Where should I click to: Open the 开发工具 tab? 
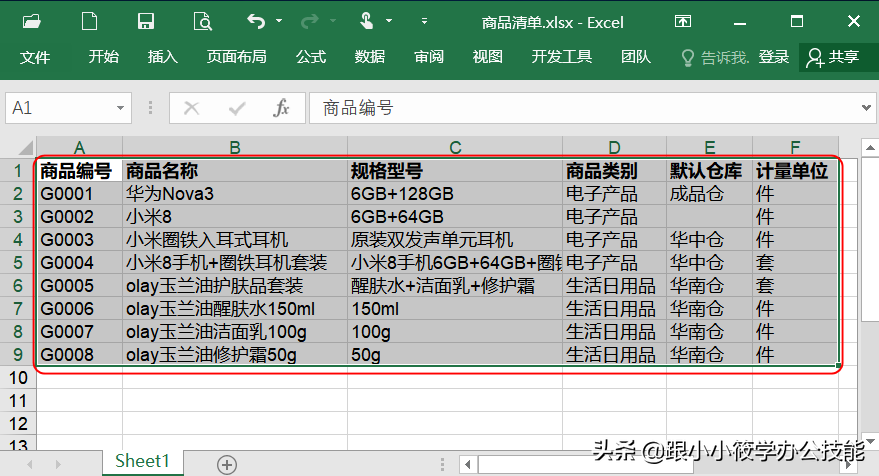(x=562, y=57)
